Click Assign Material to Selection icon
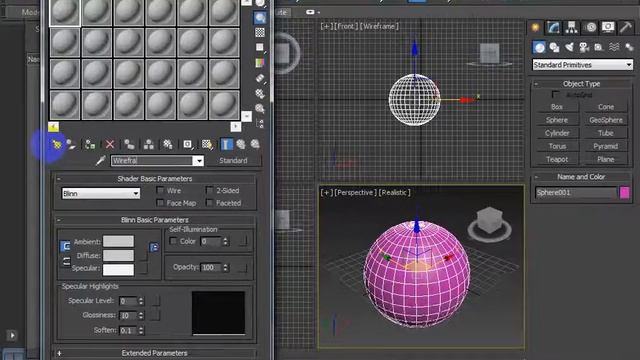This screenshot has width=640, height=360. click(90, 144)
